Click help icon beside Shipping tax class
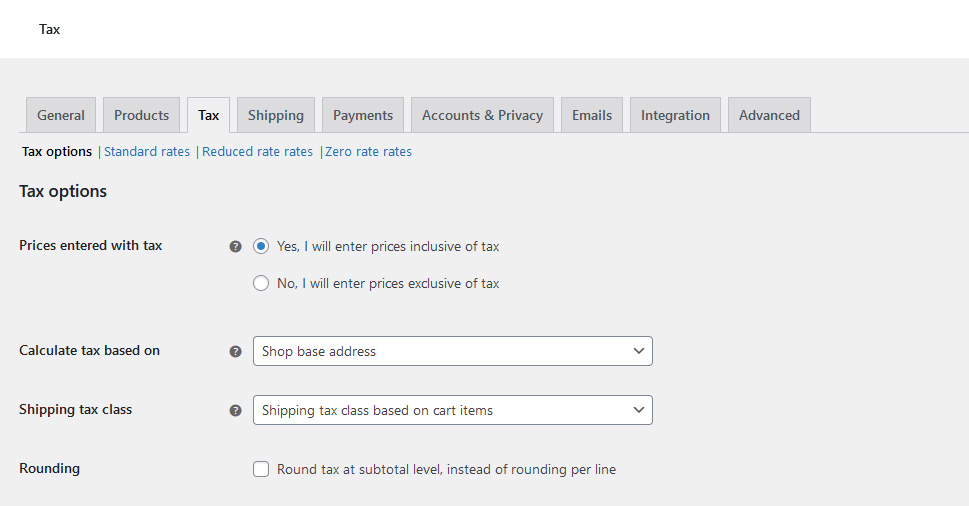Viewport: 969px width, 506px height. (x=235, y=410)
